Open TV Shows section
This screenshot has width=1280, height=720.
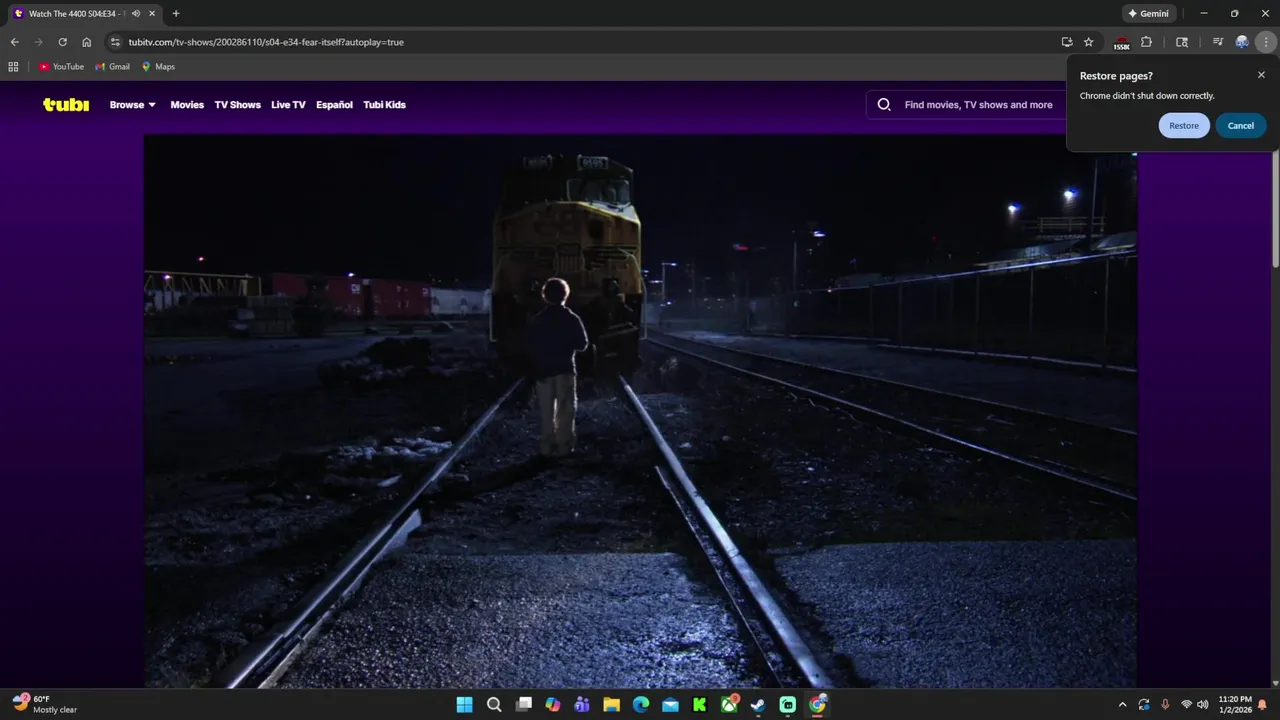point(237,105)
